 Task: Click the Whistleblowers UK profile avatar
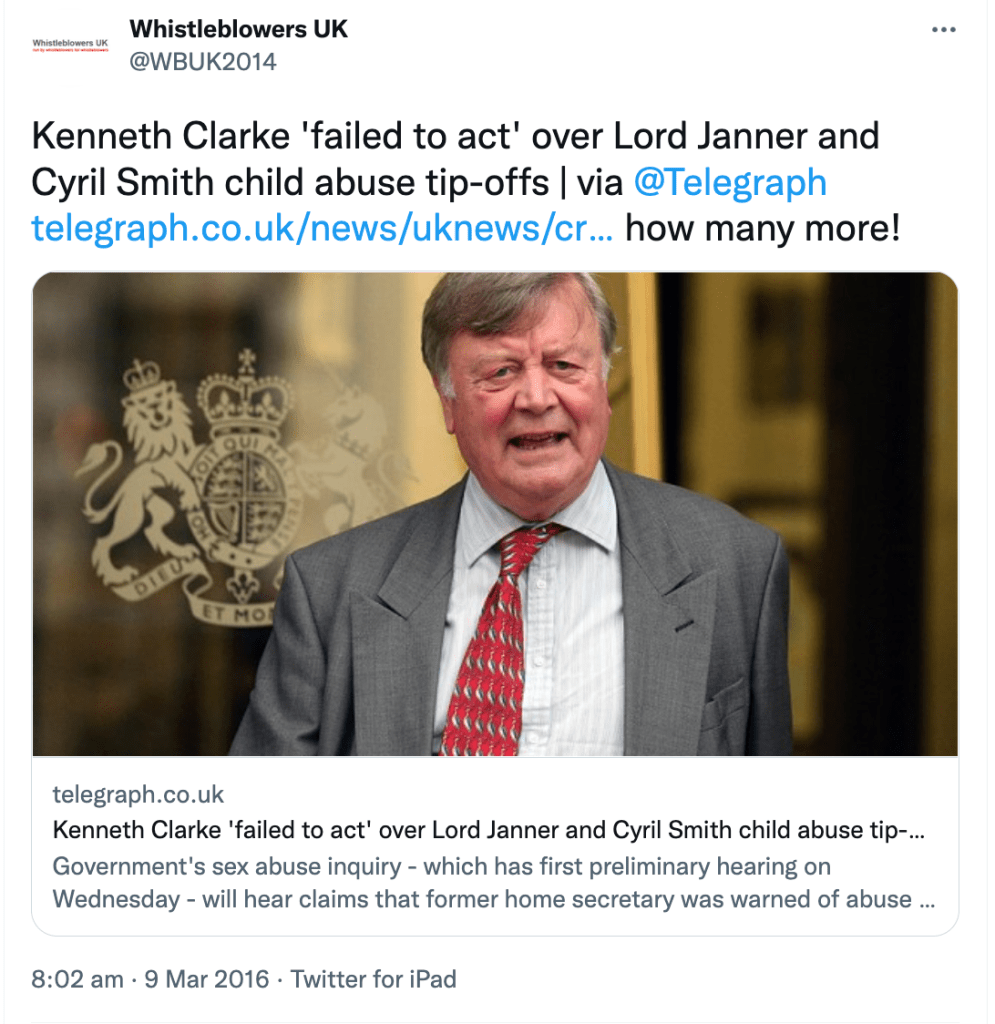70,46
